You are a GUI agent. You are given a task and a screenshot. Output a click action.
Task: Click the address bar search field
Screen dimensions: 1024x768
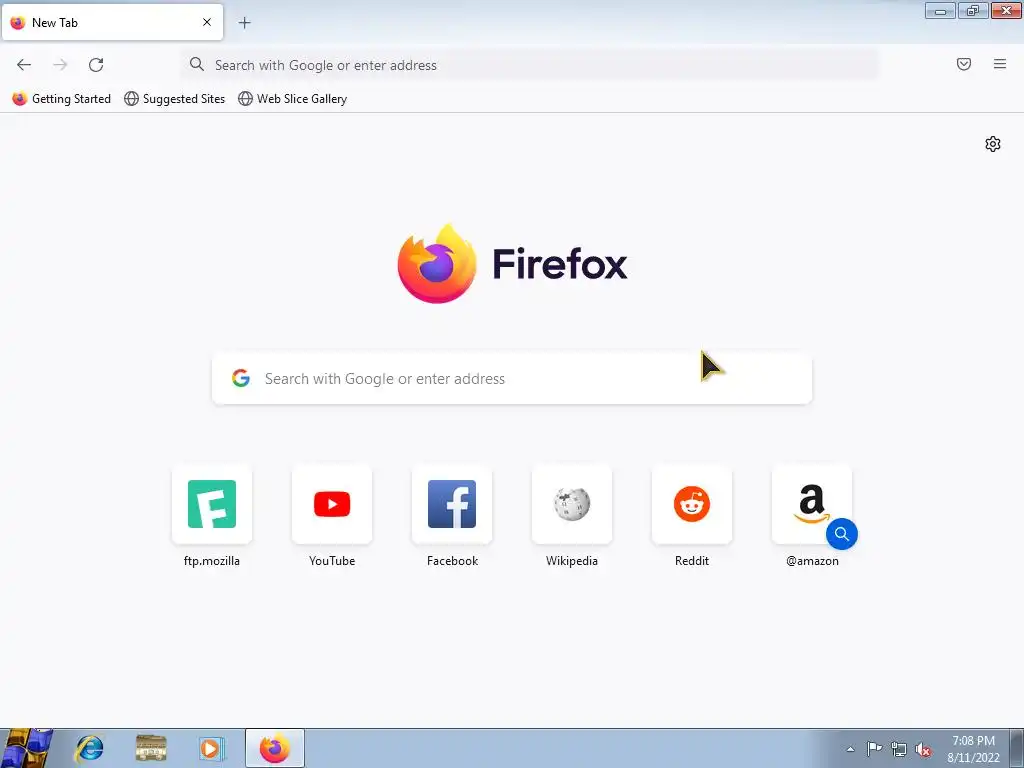[x=529, y=65]
